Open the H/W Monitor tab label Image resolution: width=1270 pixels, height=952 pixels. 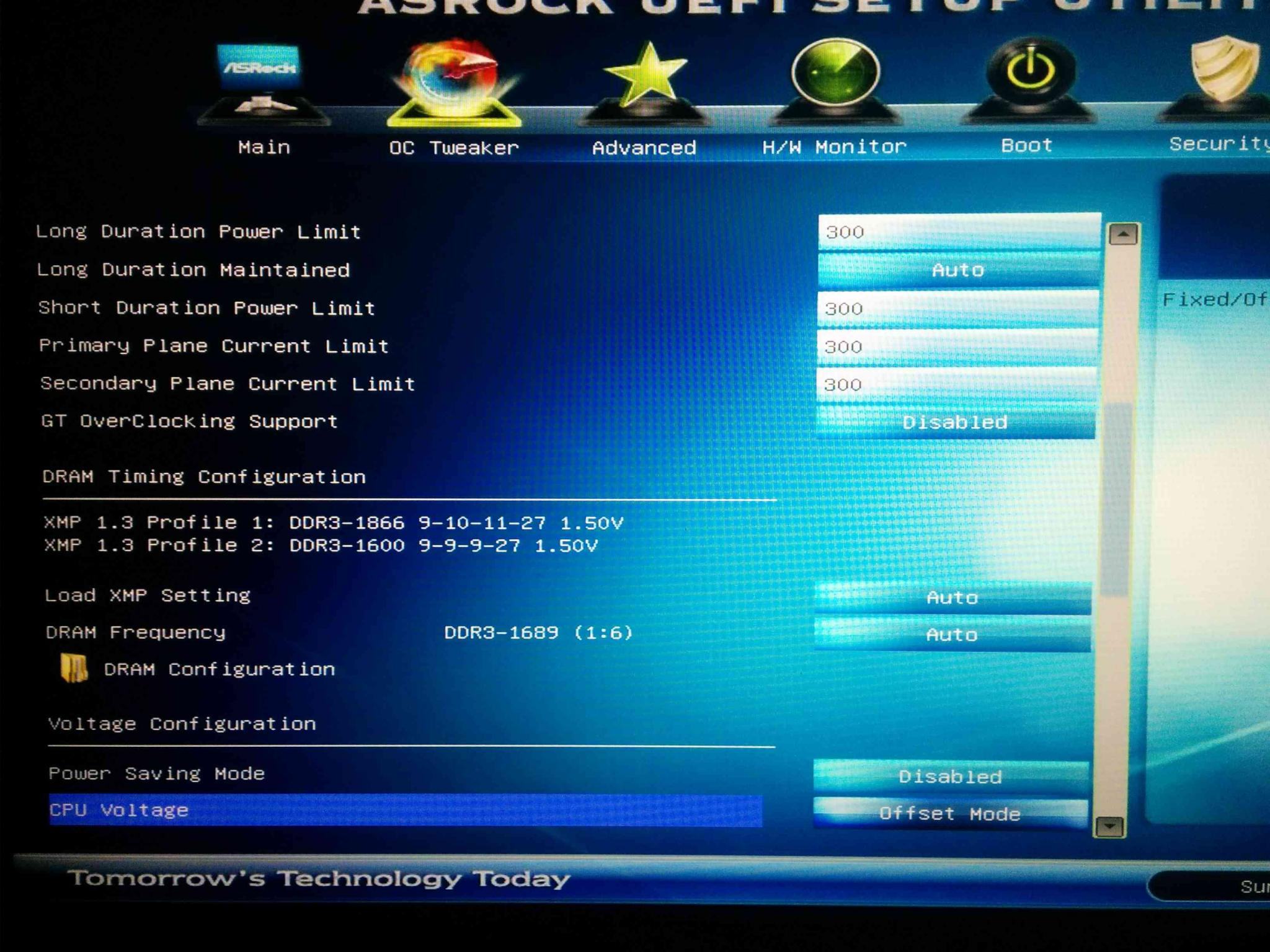(x=835, y=147)
